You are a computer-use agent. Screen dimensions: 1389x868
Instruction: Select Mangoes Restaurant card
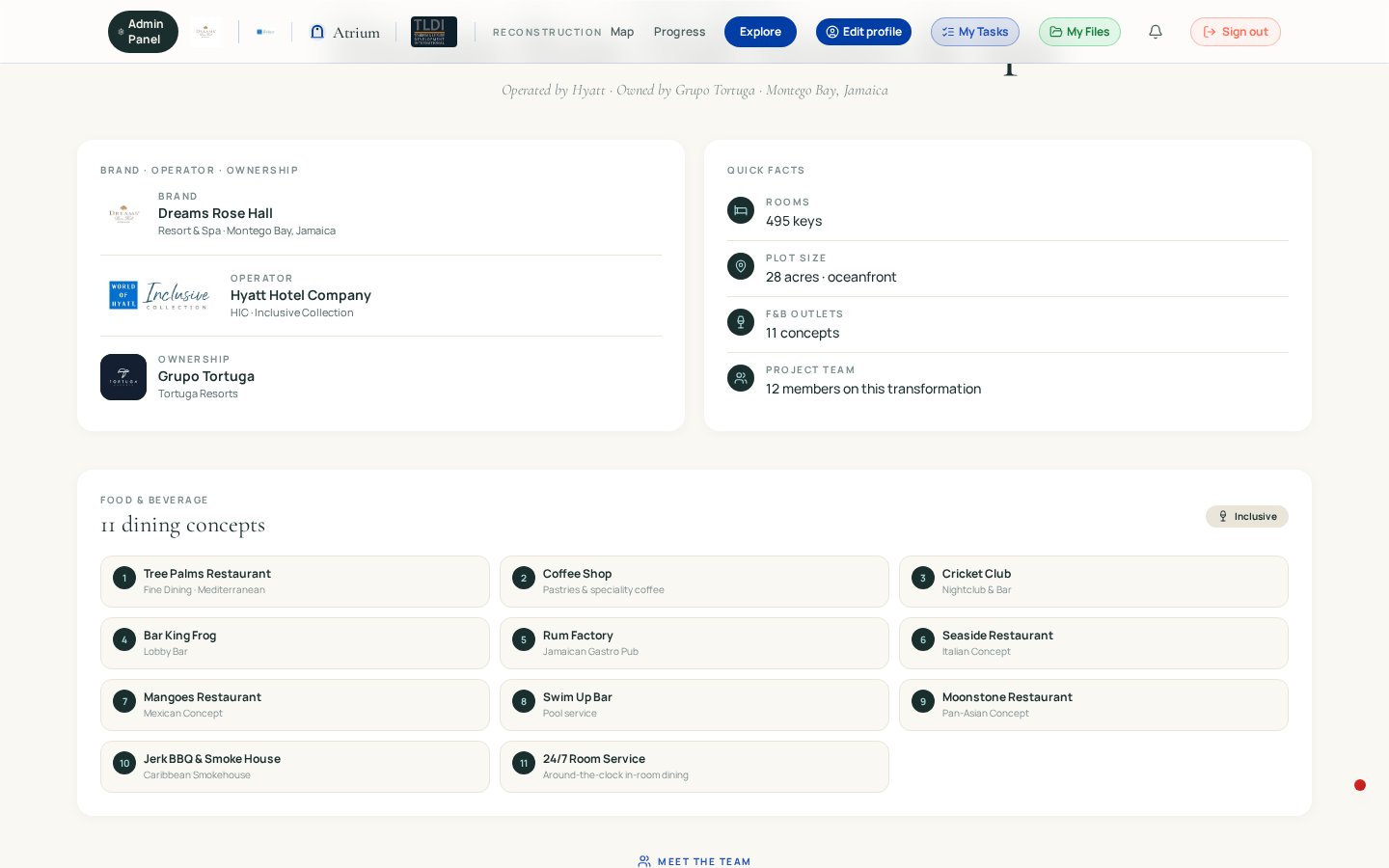tap(295, 705)
